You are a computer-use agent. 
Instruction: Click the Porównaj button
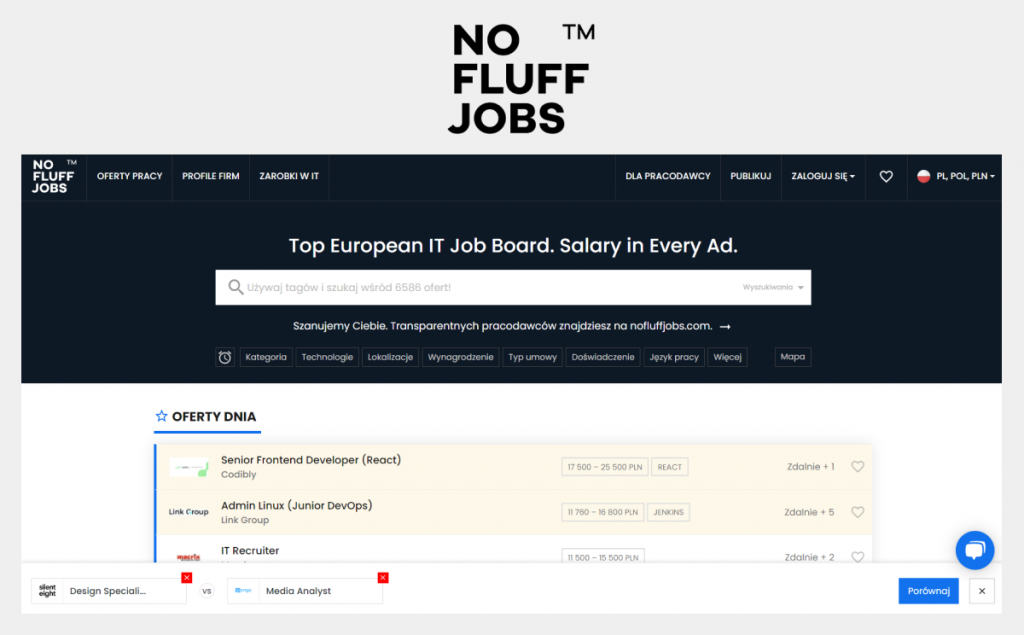point(928,591)
